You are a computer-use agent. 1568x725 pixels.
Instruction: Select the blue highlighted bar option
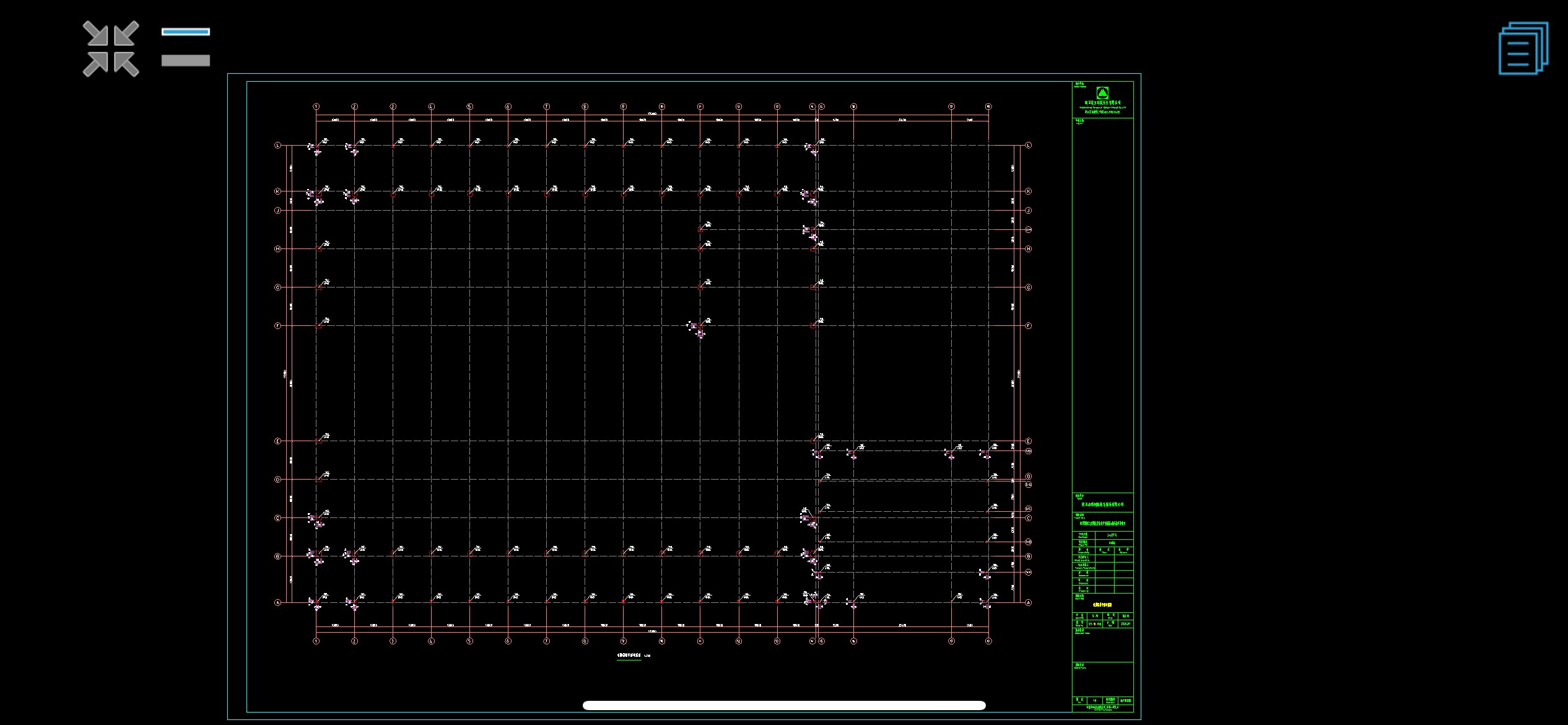(x=186, y=32)
